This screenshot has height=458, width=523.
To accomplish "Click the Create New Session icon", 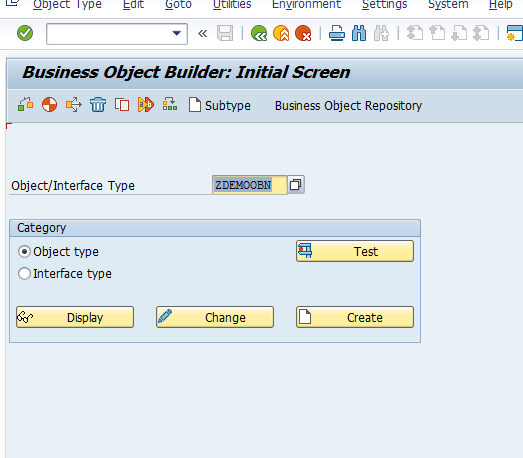I will 515,33.
